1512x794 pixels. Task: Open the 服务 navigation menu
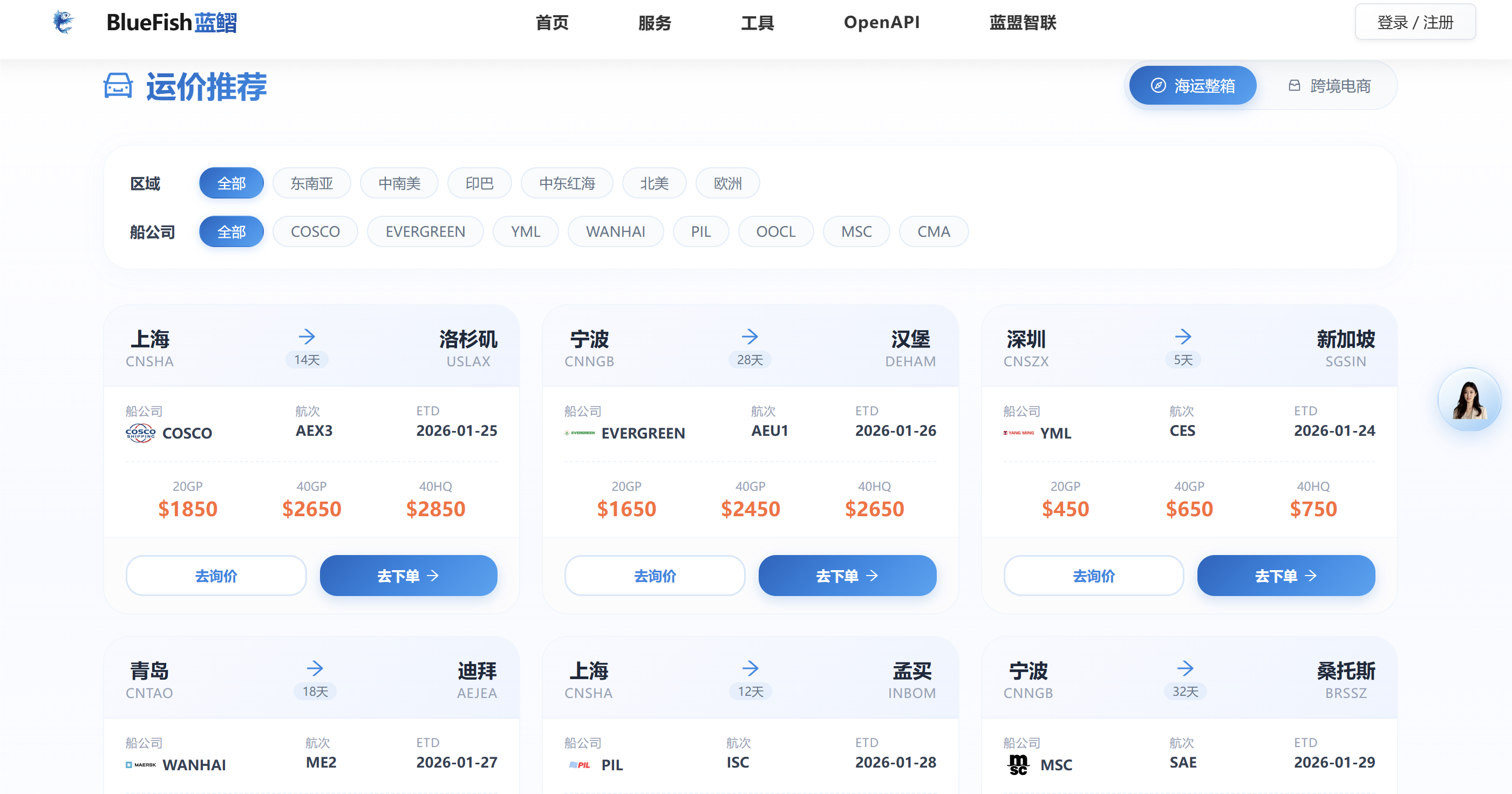coord(655,23)
